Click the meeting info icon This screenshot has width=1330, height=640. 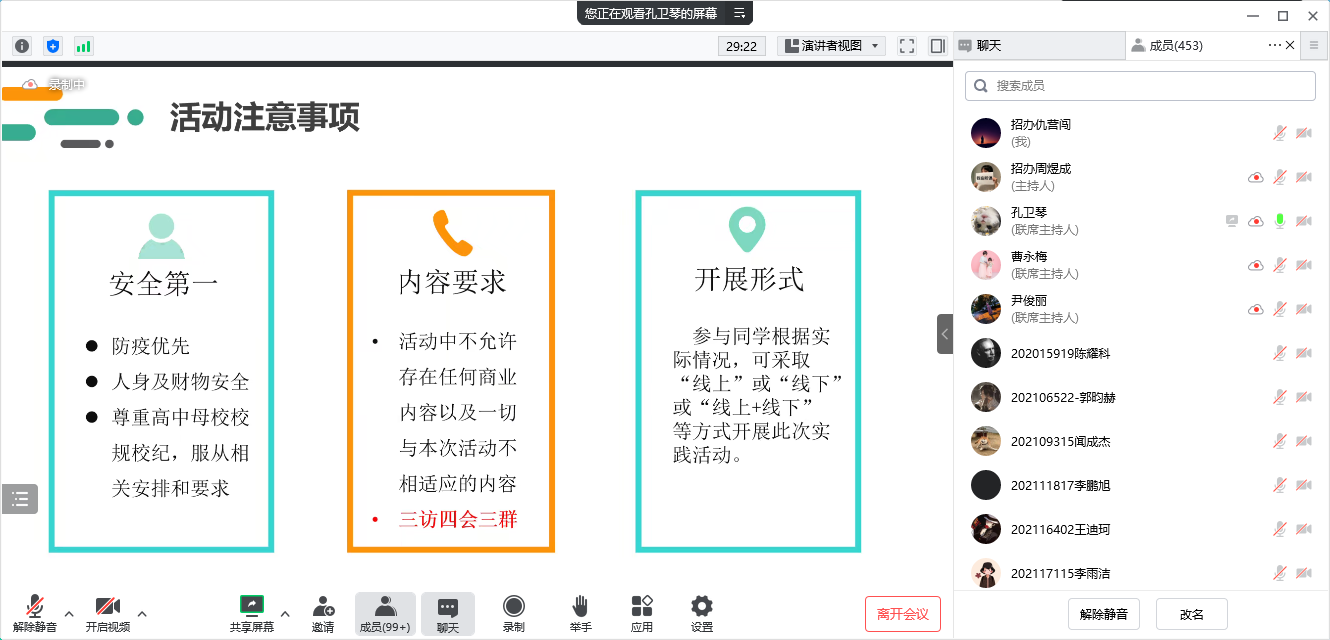point(22,46)
